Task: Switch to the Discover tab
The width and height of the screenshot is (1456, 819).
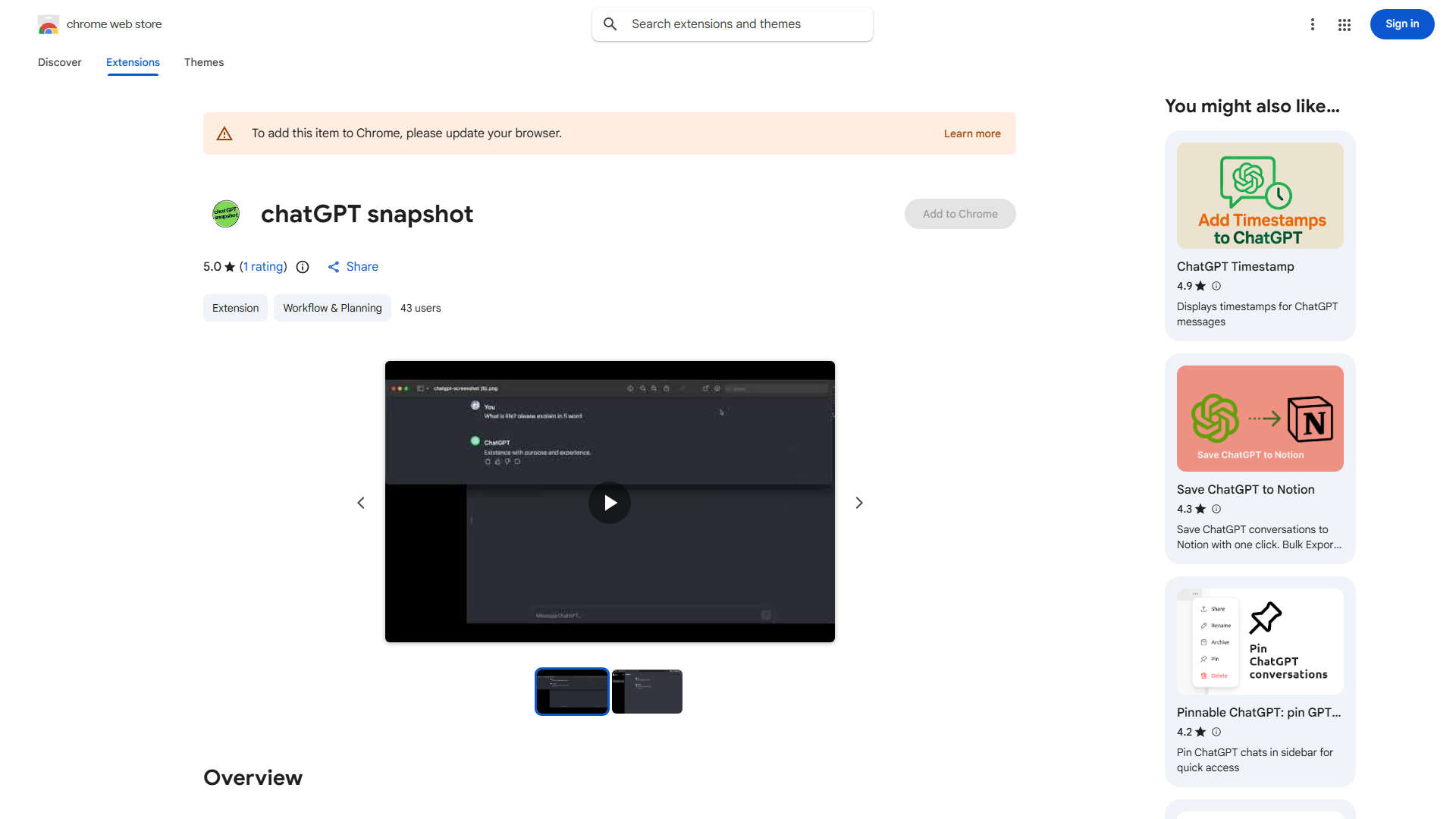Action: click(59, 62)
